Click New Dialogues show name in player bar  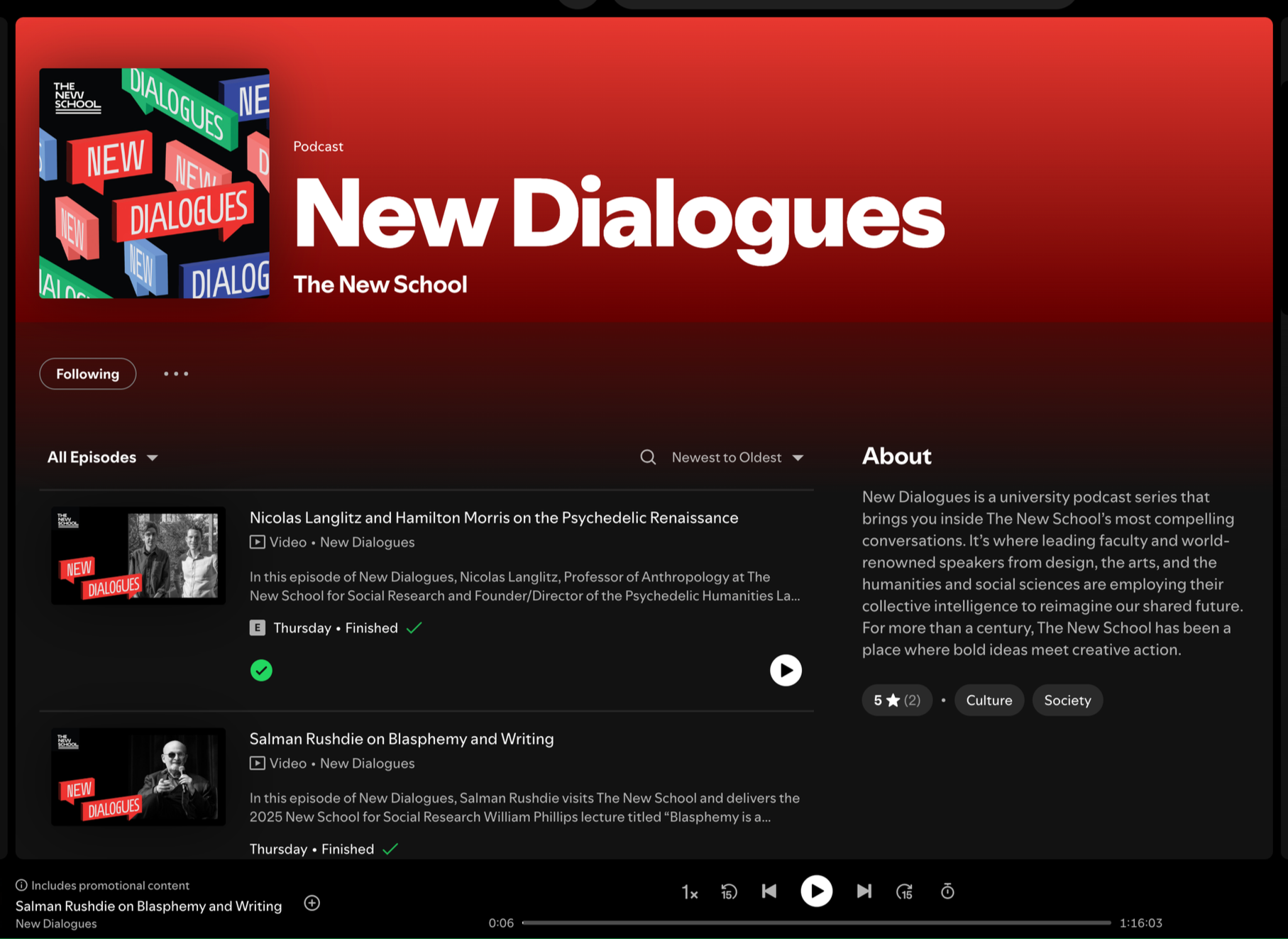(x=56, y=923)
